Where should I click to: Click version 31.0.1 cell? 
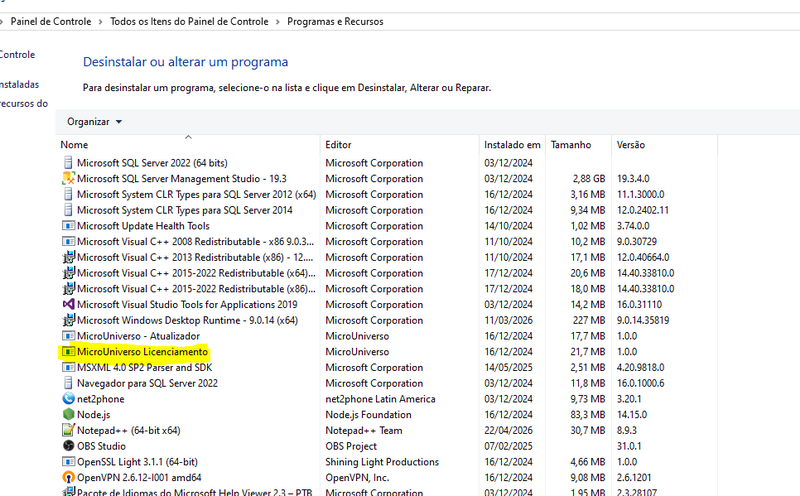[x=629, y=446]
